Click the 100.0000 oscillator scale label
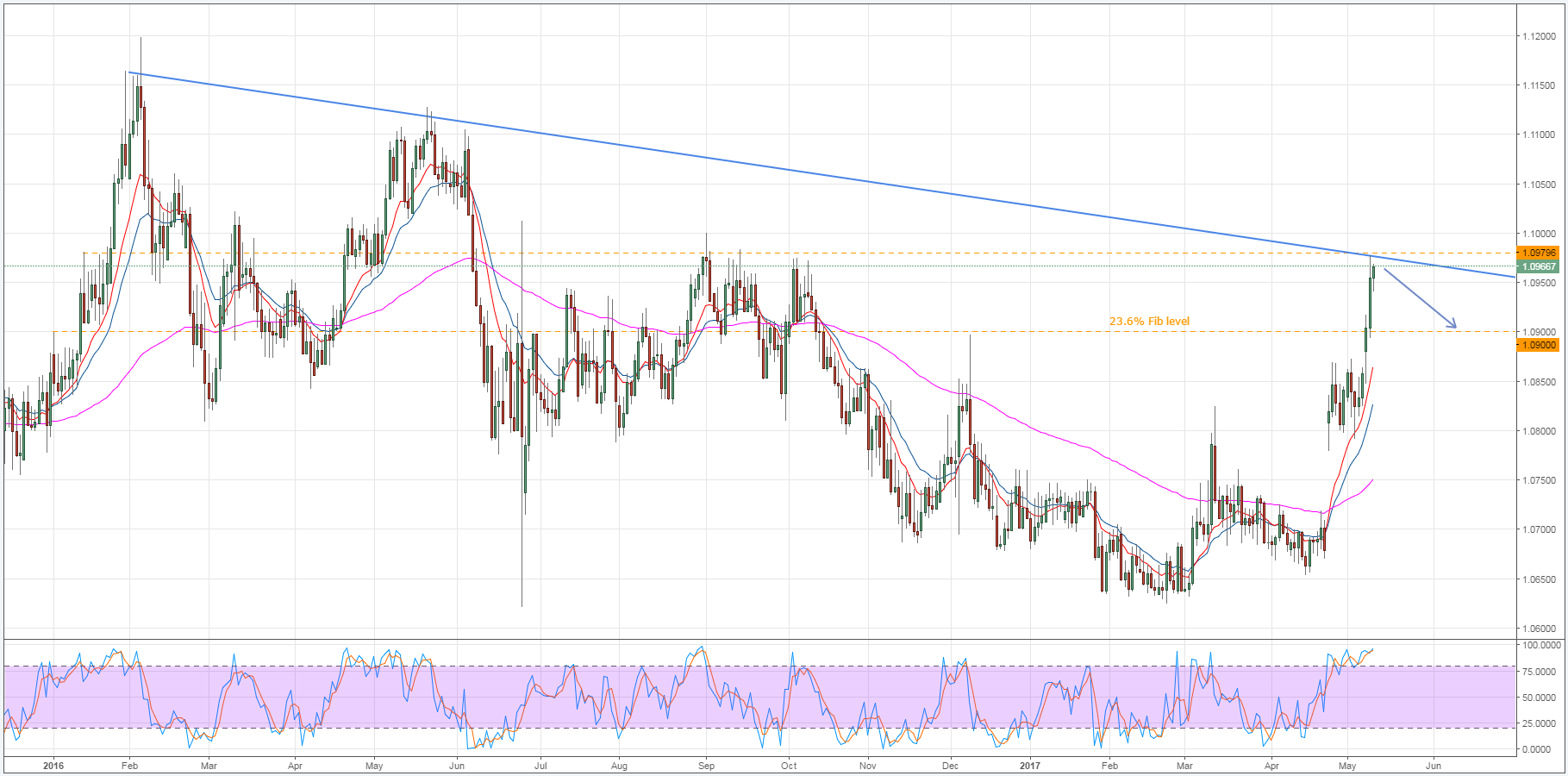 (1541, 645)
